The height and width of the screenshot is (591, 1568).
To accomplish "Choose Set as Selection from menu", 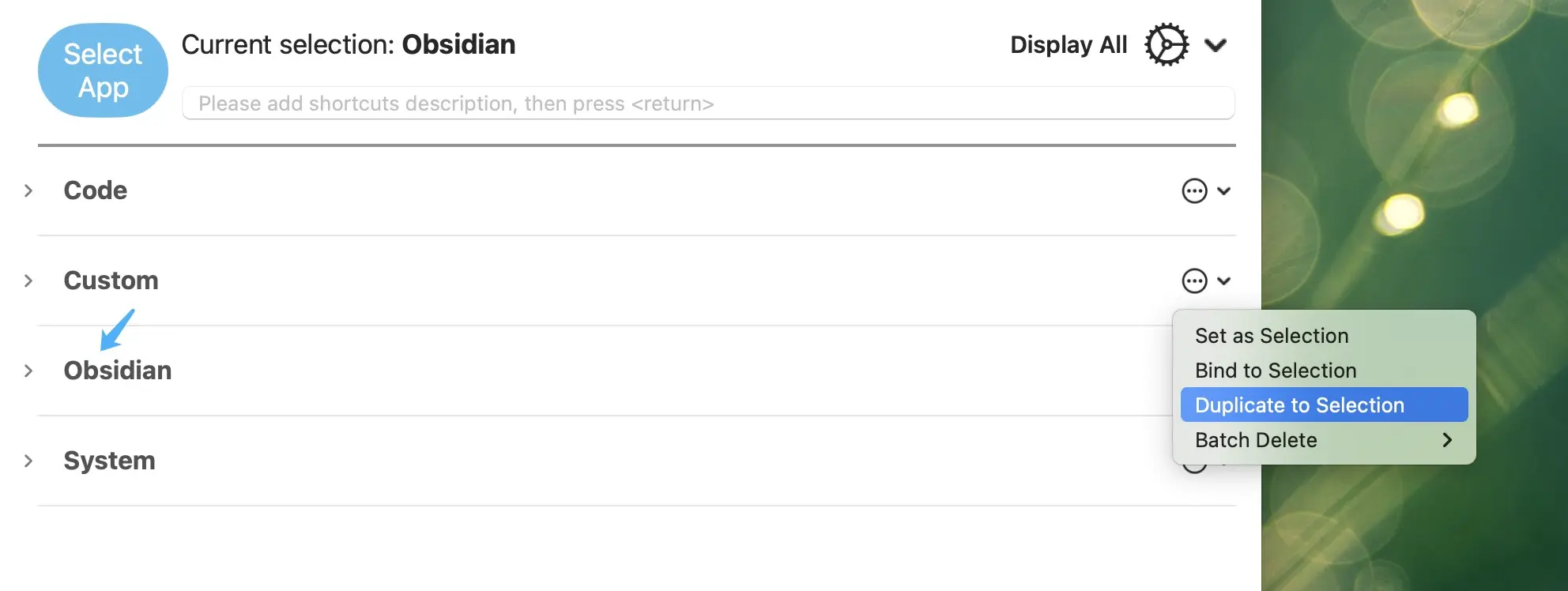I will coord(1272,336).
